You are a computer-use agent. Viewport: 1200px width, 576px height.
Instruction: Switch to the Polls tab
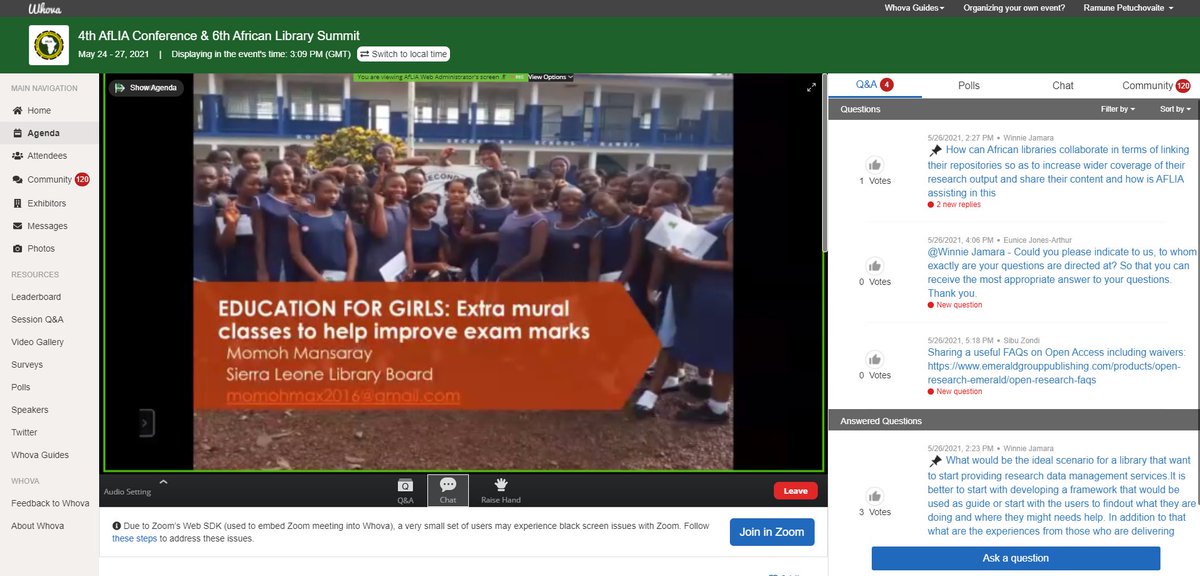[968, 86]
